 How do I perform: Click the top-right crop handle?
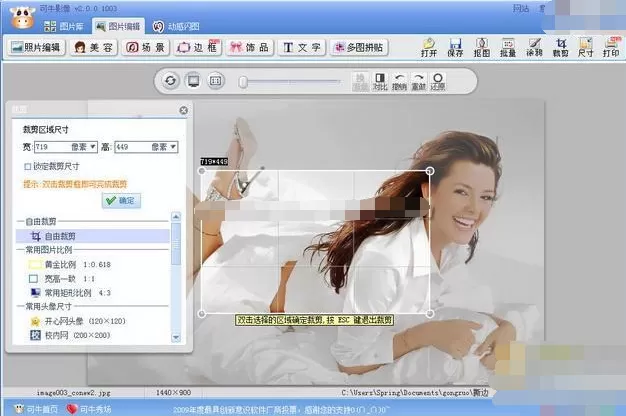tap(430, 171)
